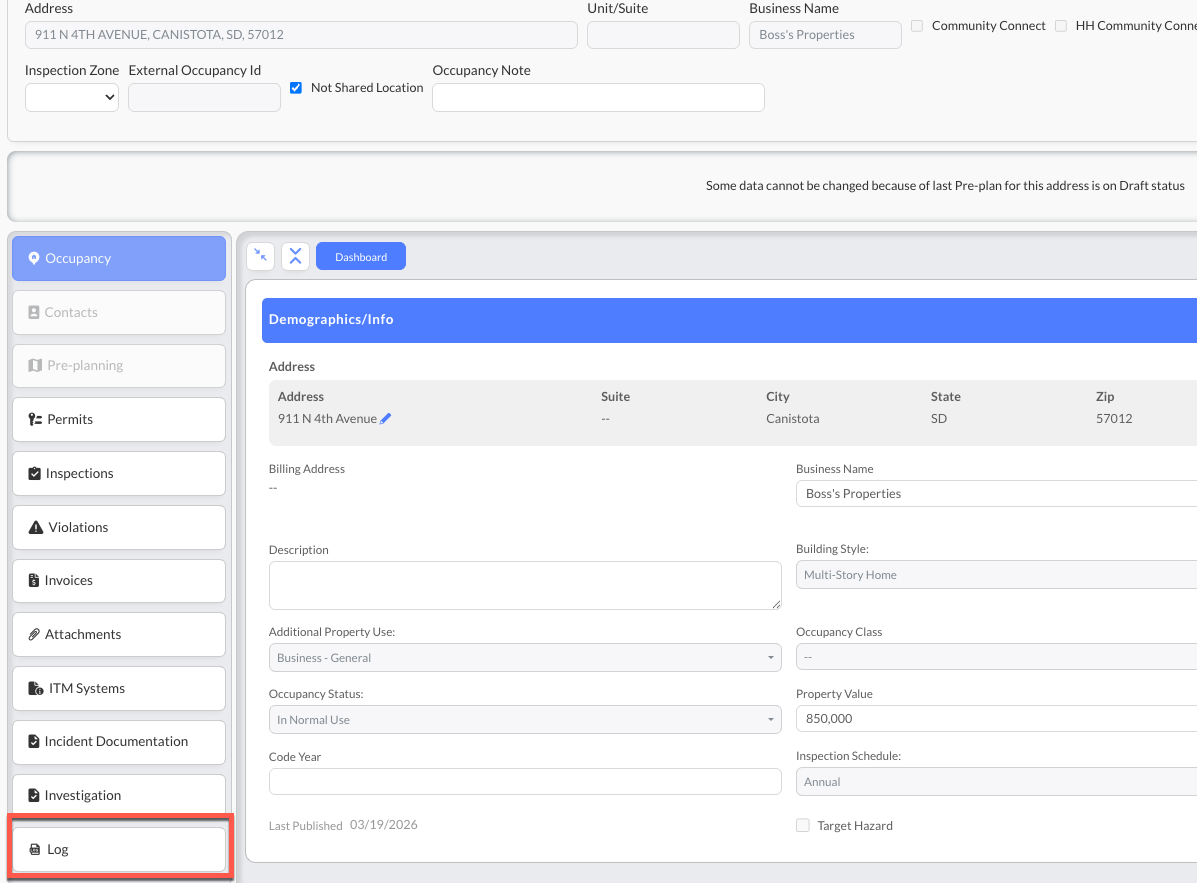
Task: Open the Invoices section
Action: pyautogui.click(x=119, y=581)
